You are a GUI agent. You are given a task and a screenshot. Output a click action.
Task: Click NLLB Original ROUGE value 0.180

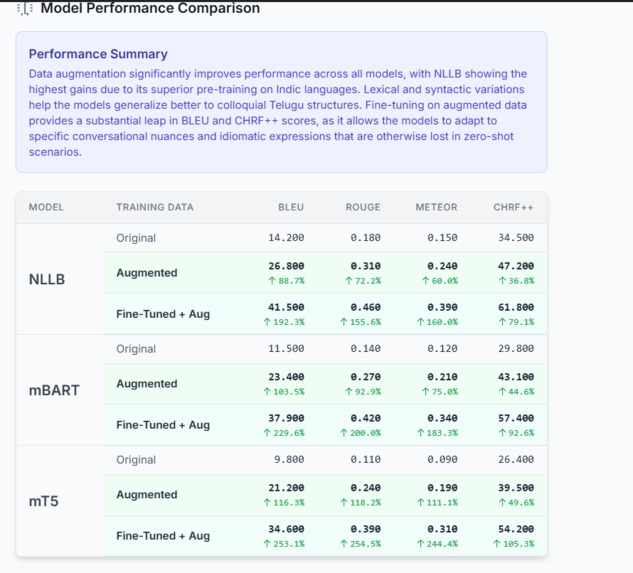click(365, 237)
